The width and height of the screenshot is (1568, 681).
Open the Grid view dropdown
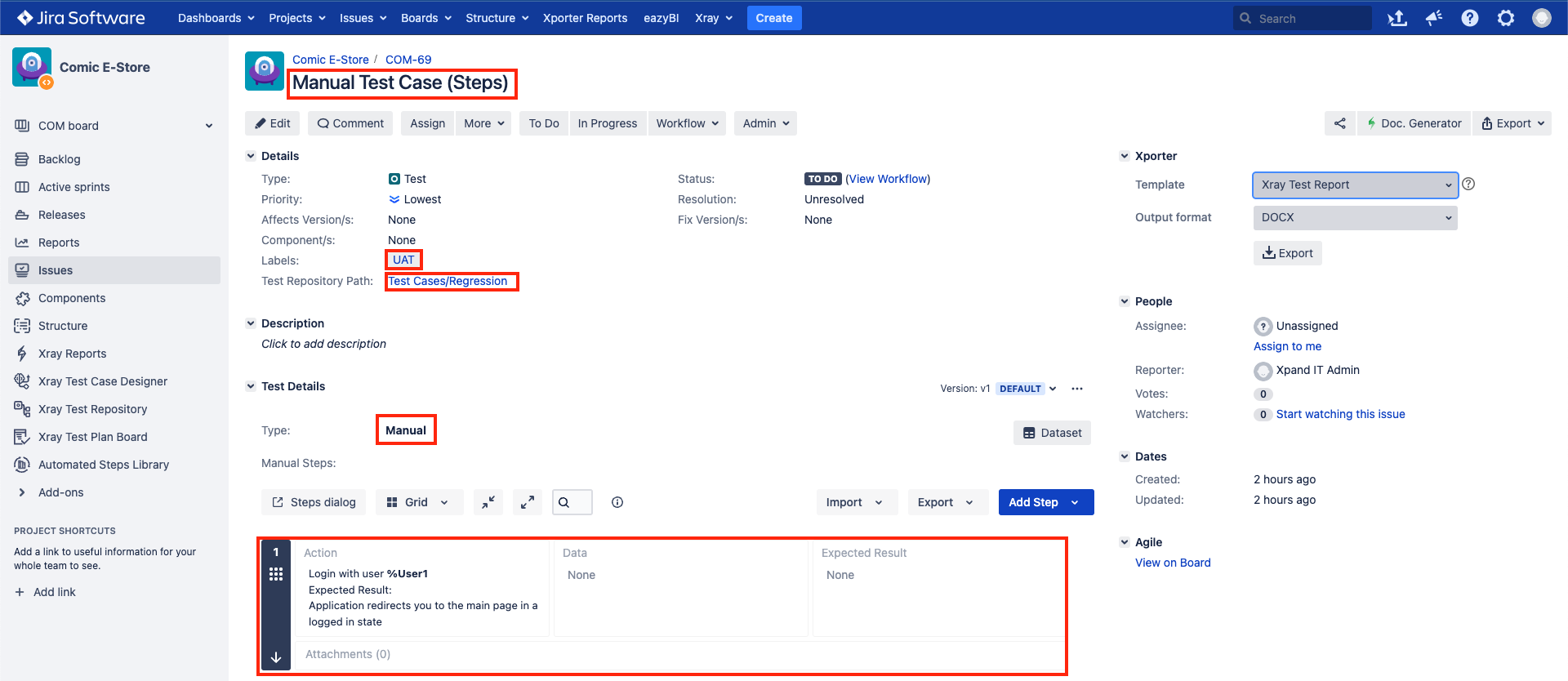420,502
